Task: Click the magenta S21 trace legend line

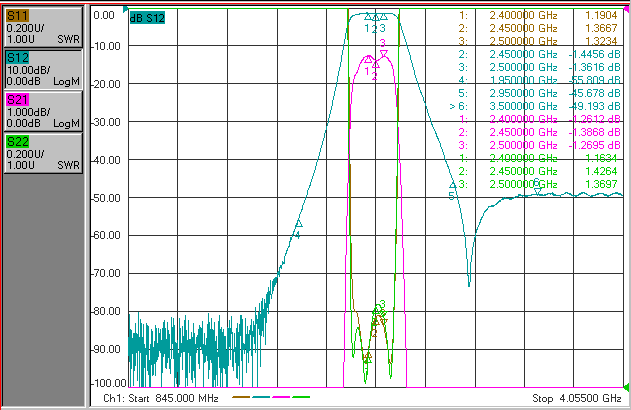Action: [281, 397]
